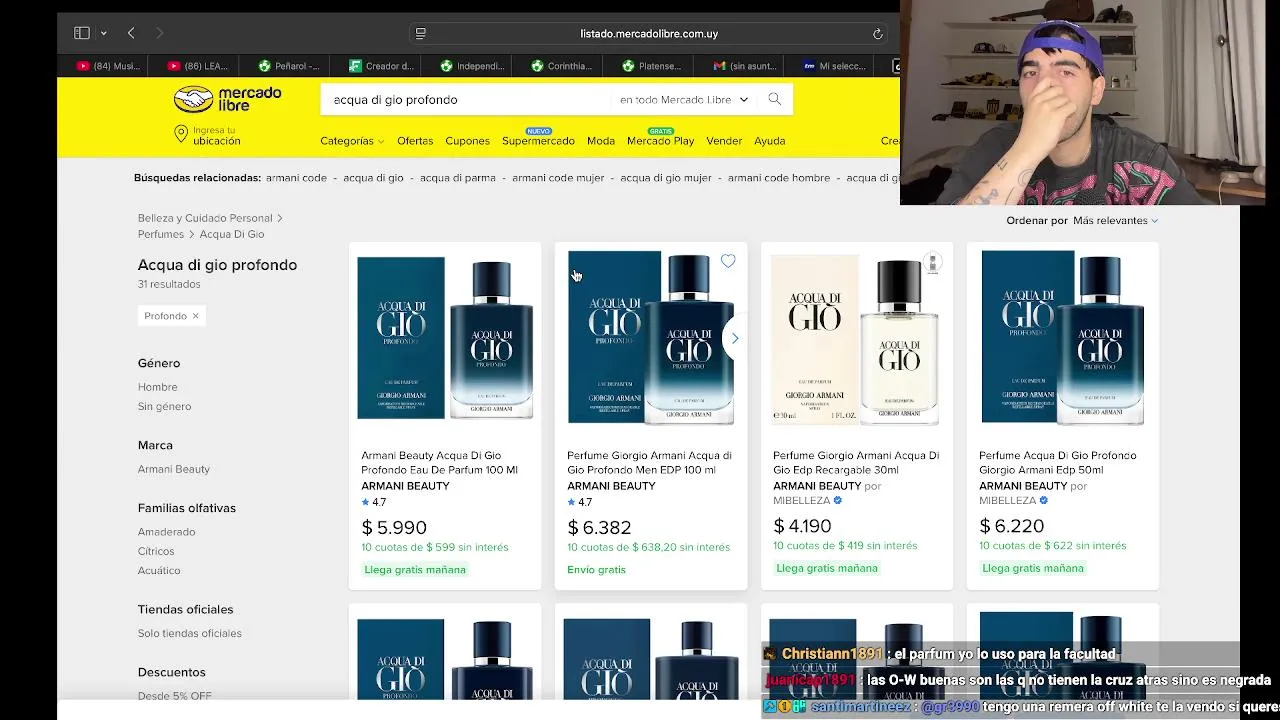The width and height of the screenshot is (1280, 720).
Task: Click "10 cuotas de $599 sin interés"
Action: point(435,547)
